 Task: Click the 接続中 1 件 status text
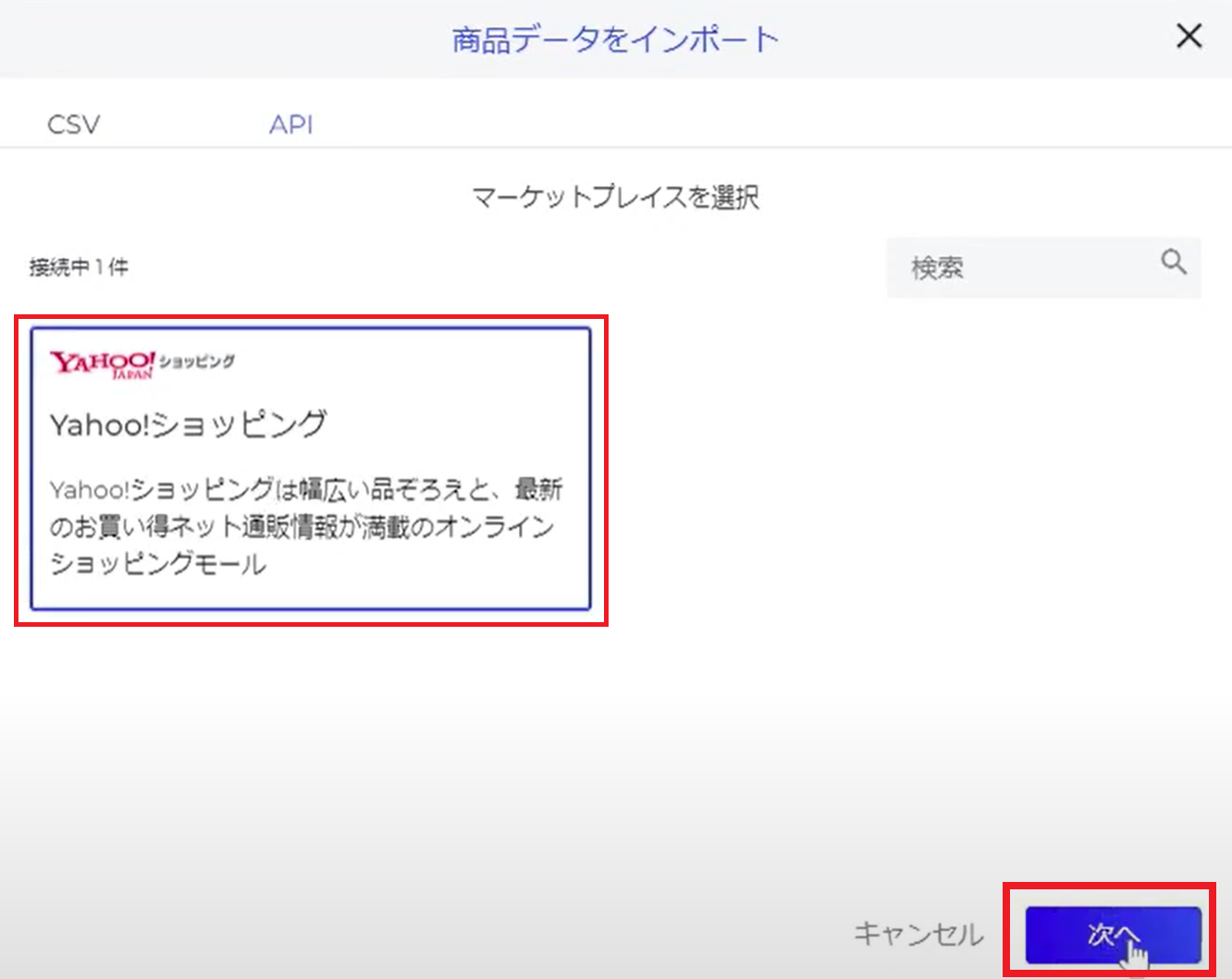pyautogui.click(x=79, y=267)
